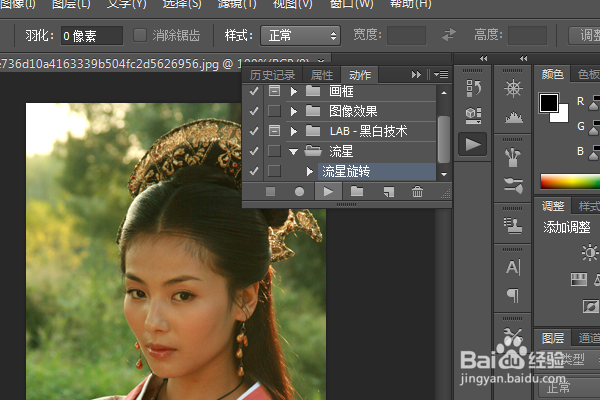Expand hidden panel tabs with double arrows
The width and height of the screenshot is (600, 400).
pyautogui.click(x=416, y=75)
